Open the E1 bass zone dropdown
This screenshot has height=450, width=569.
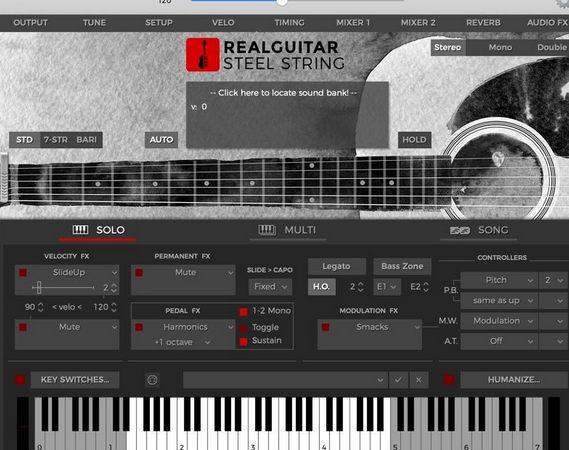[387, 287]
